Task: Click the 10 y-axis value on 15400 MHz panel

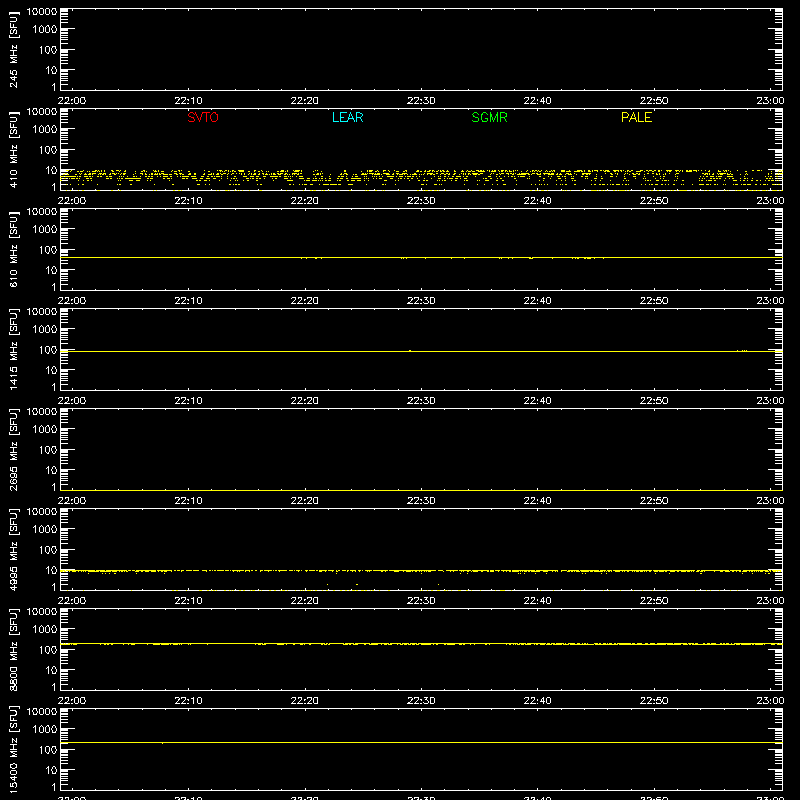Action: 51,770
